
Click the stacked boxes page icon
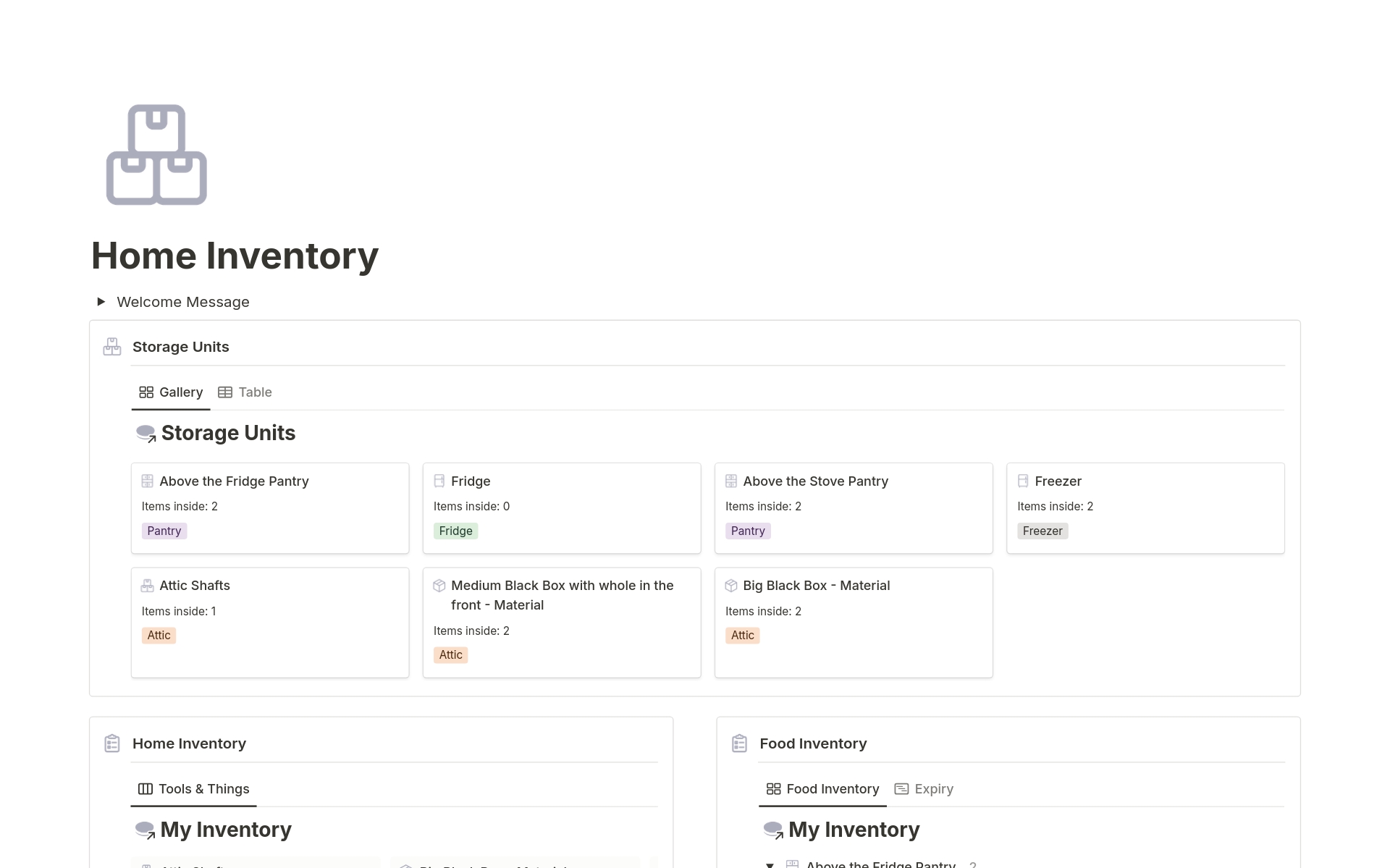pyautogui.click(x=156, y=155)
